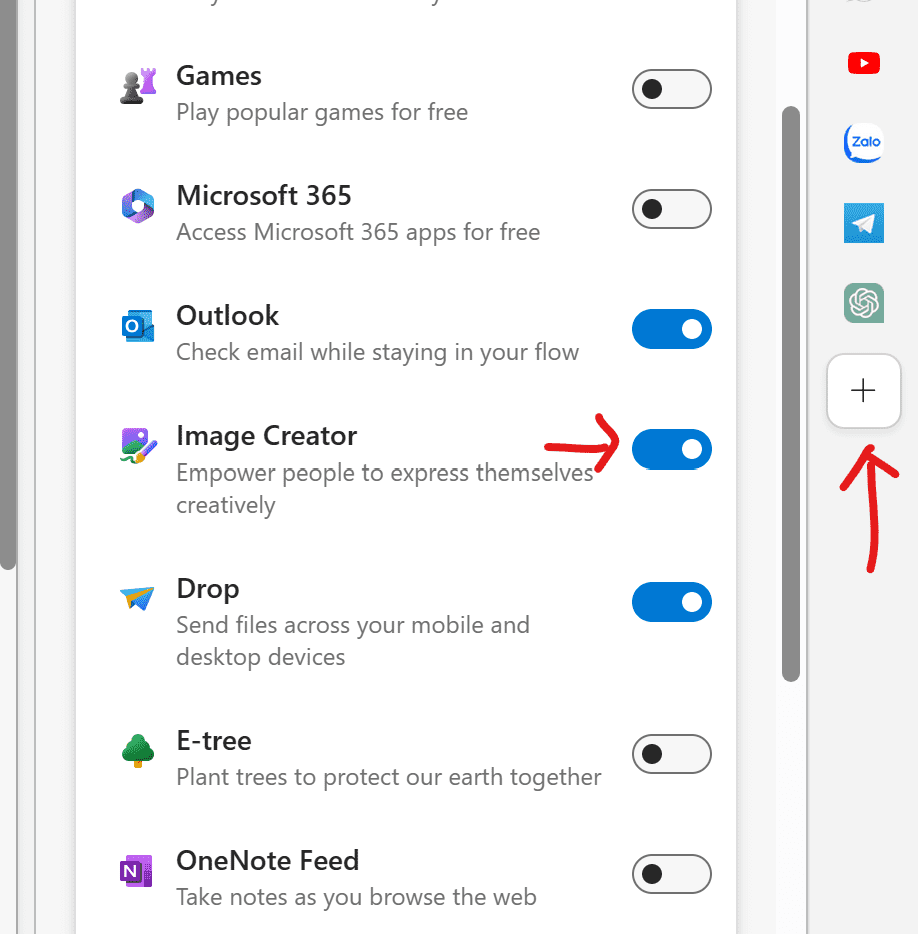The height and width of the screenshot is (934, 918).
Task: Click "Access Microsoft 365 apps for free" text
Action: click(358, 232)
